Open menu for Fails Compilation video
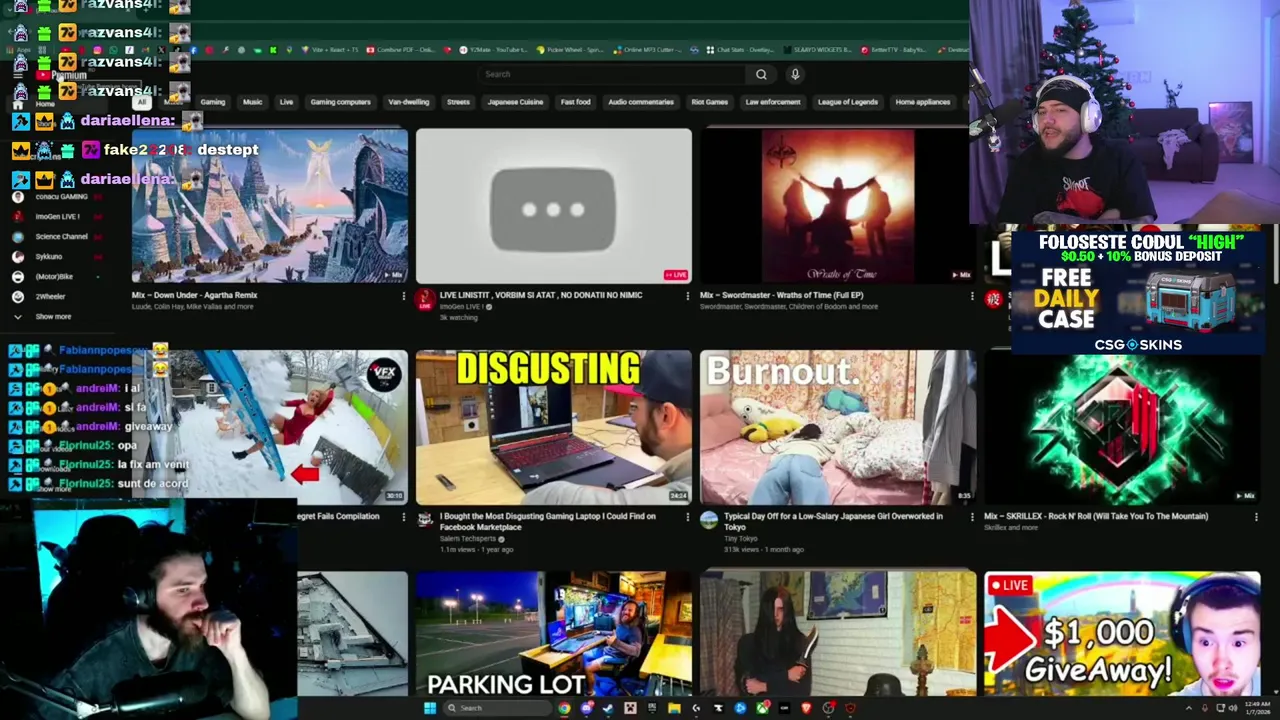Viewport: 1280px width, 720px height. (x=403, y=517)
